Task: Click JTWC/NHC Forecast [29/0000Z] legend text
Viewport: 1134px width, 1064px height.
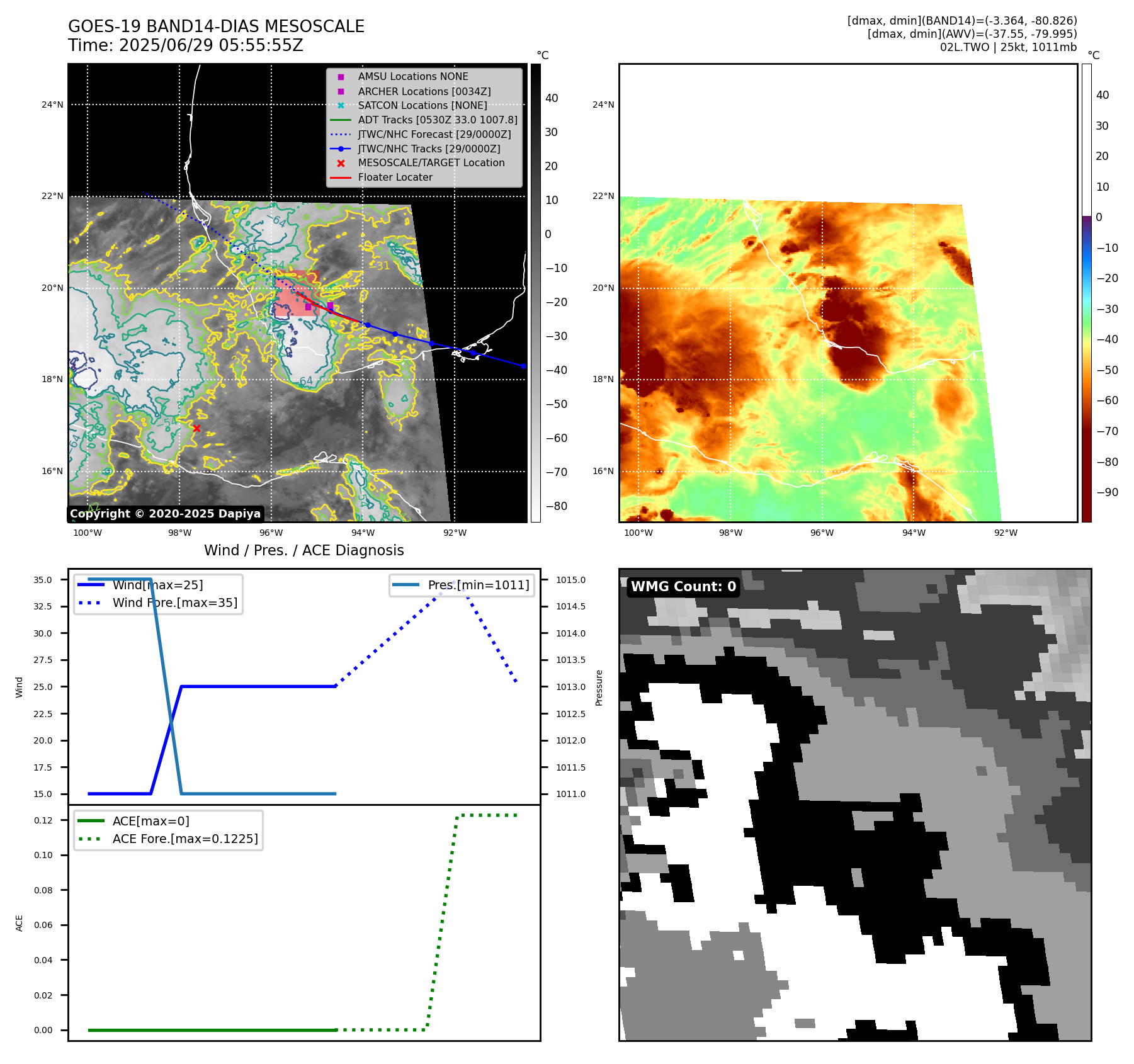Action: click(434, 134)
